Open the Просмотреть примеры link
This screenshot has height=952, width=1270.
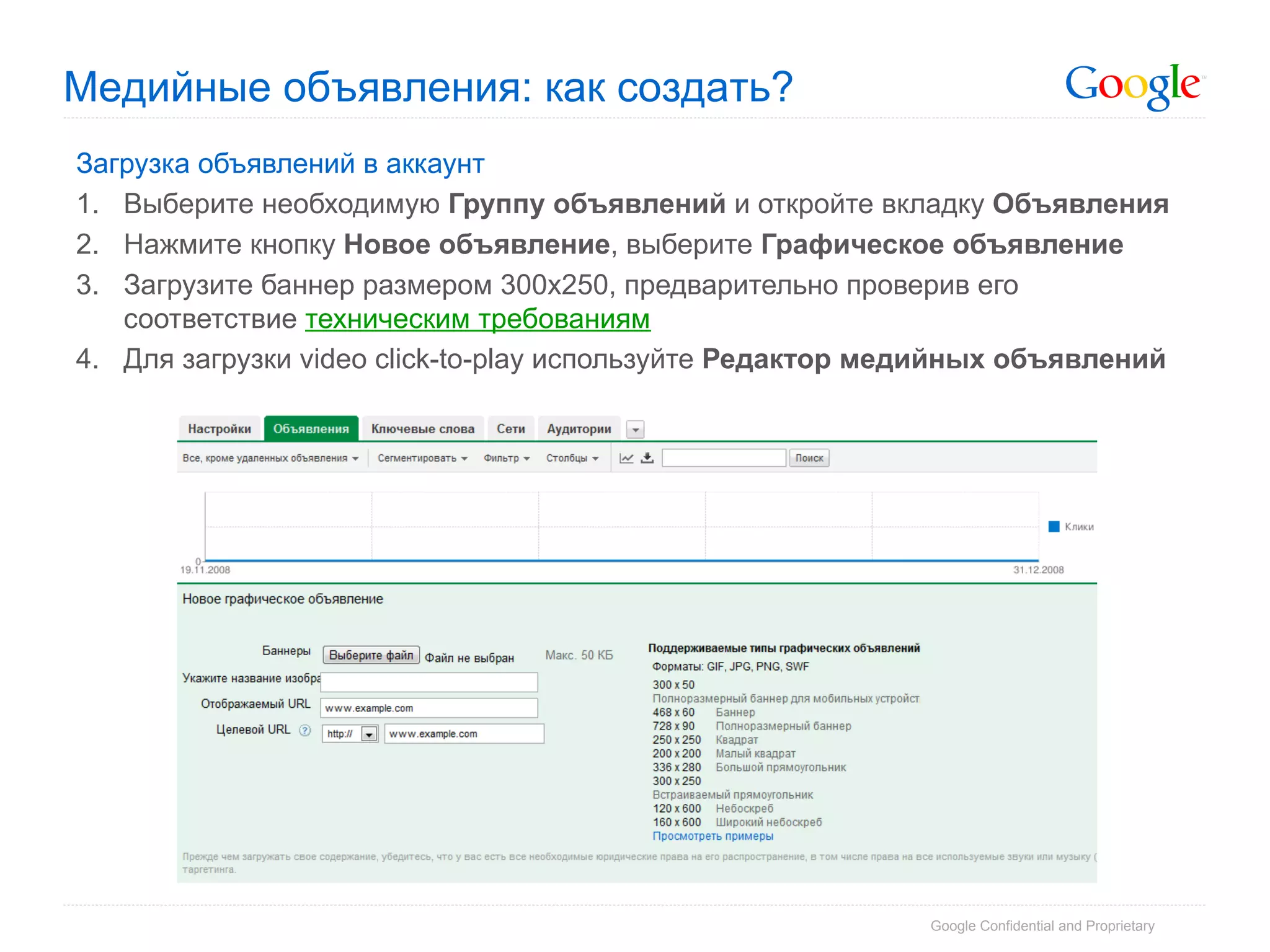[x=713, y=836]
